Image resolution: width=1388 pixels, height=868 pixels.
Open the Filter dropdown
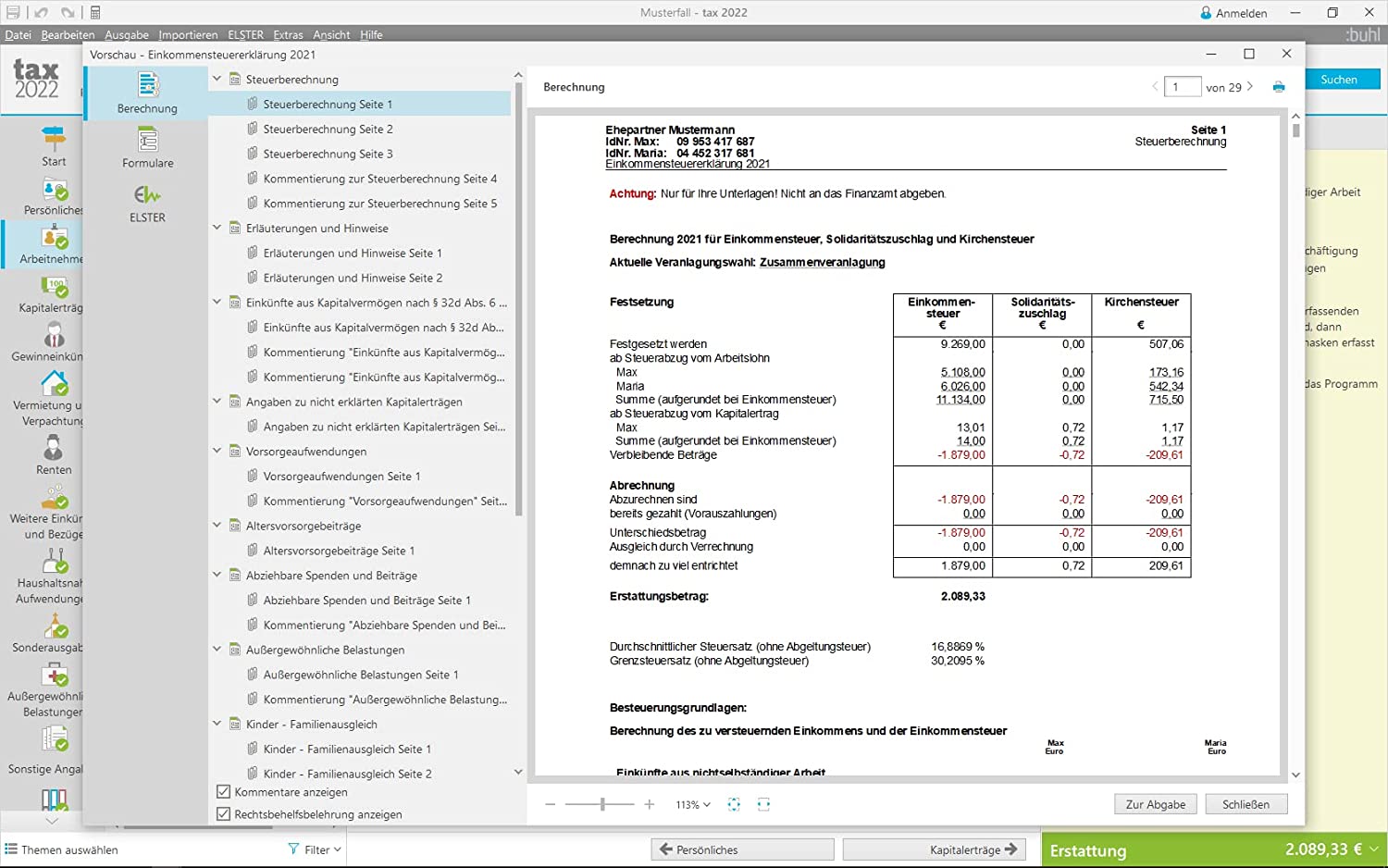point(315,849)
